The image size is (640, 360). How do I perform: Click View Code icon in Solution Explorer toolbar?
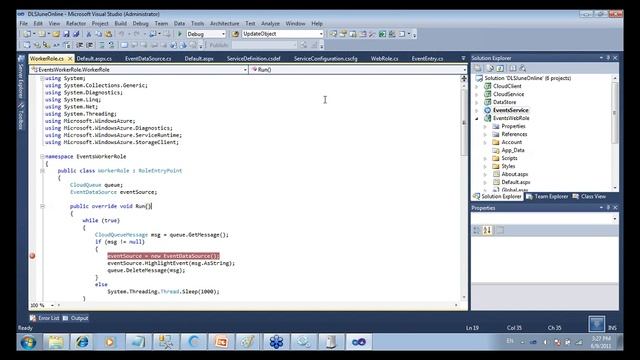tap(513, 68)
